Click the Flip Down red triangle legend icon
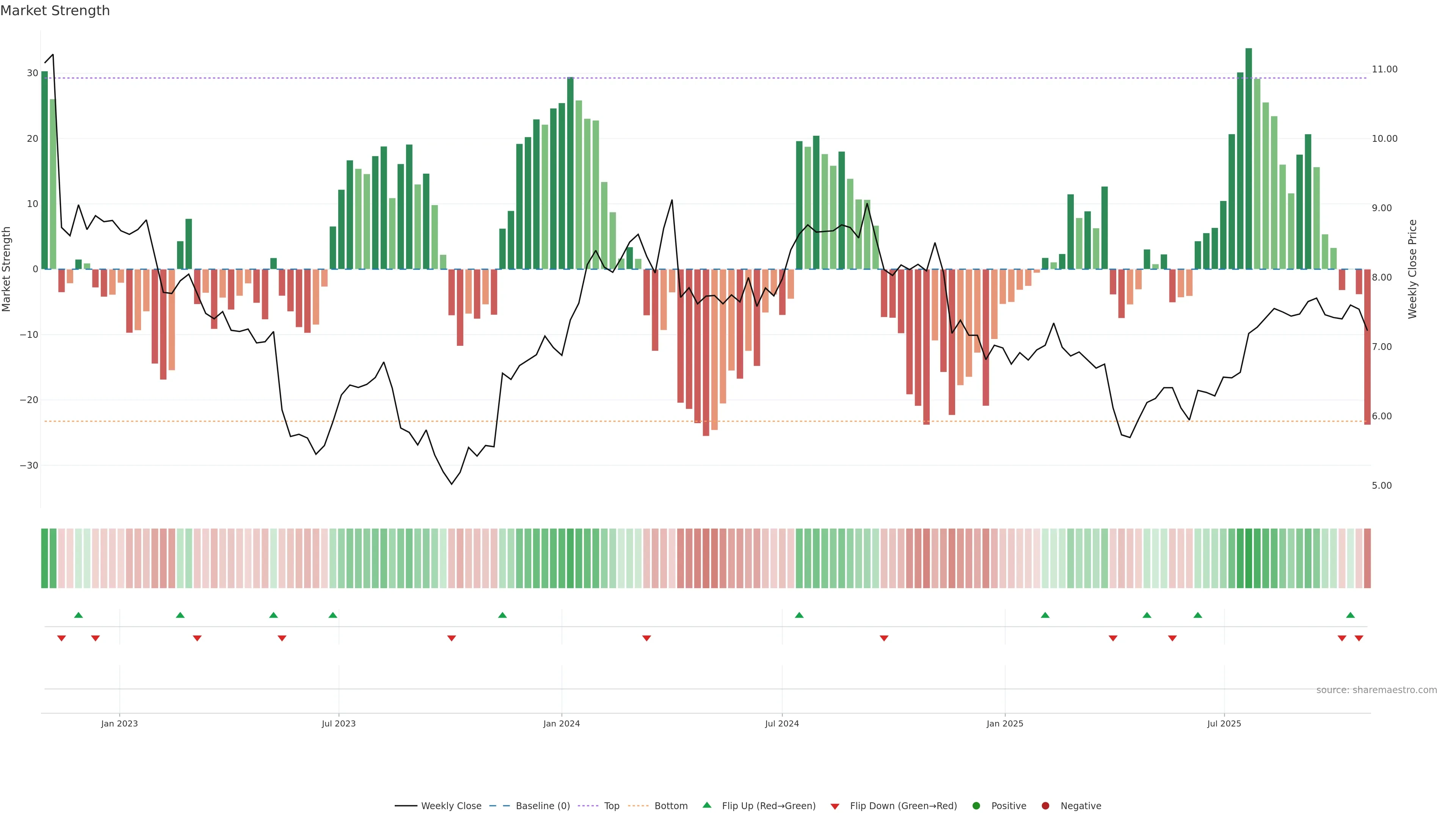Image resolution: width=1456 pixels, height=819 pixels. (835, 806)
